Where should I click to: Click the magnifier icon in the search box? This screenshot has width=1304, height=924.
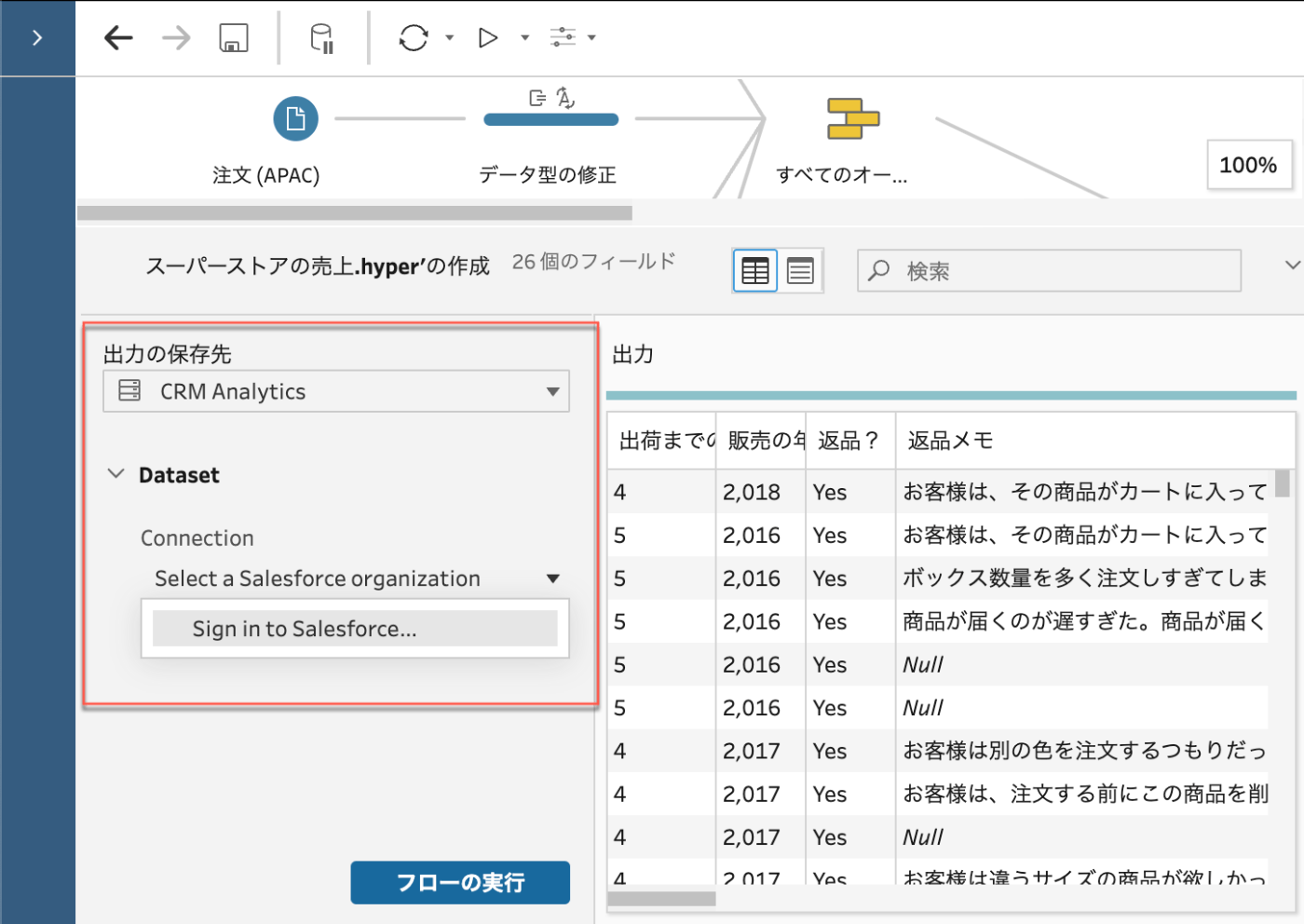[878, 270]
